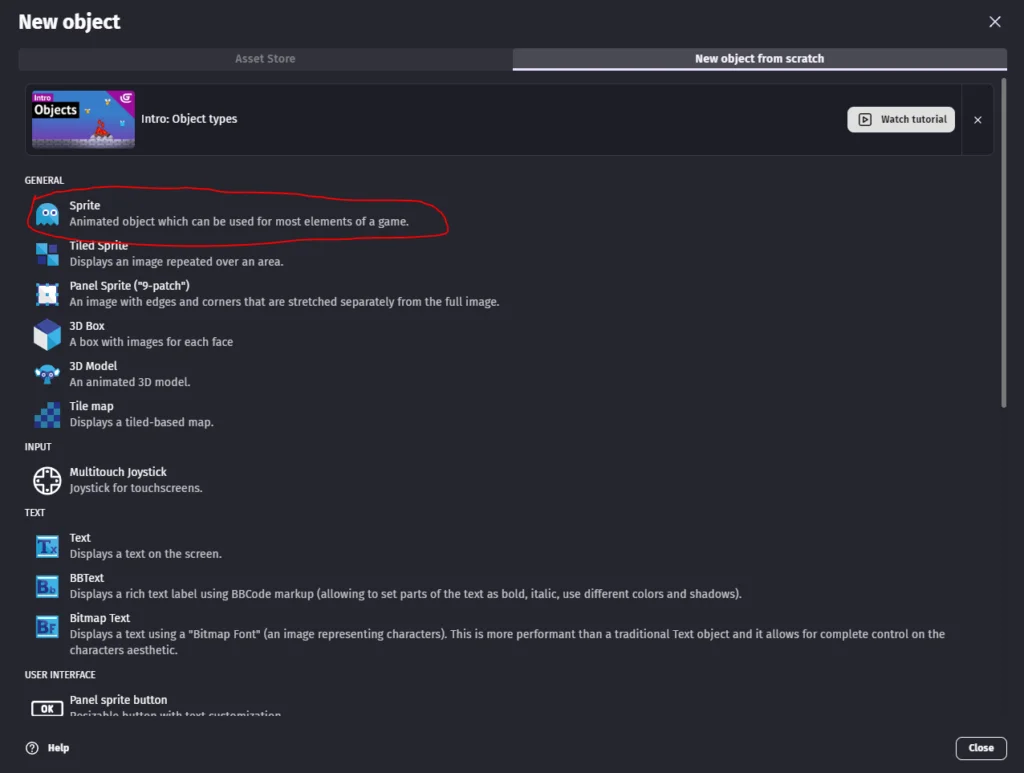This screenshot has width=1024, height=773.
Task: Open the Help link
Action: click(49, 748)
